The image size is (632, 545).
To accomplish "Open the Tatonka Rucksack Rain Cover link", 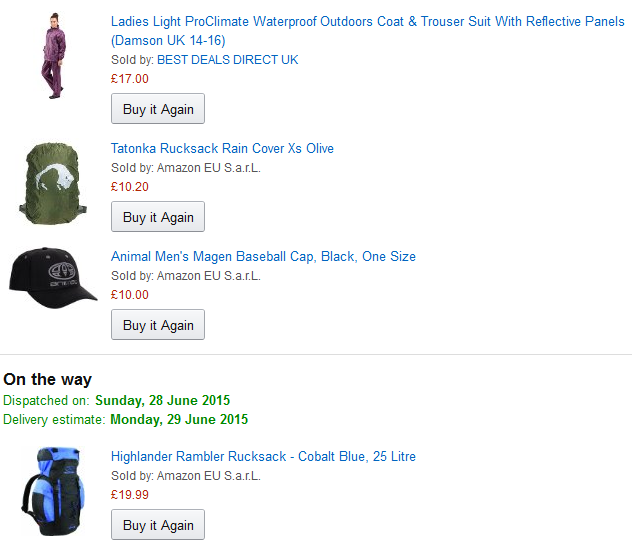I will point(222,149).
